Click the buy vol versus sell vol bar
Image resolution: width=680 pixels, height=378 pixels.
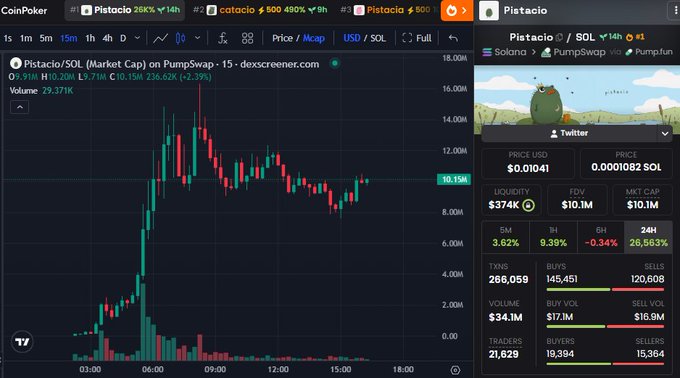(605, 326)
